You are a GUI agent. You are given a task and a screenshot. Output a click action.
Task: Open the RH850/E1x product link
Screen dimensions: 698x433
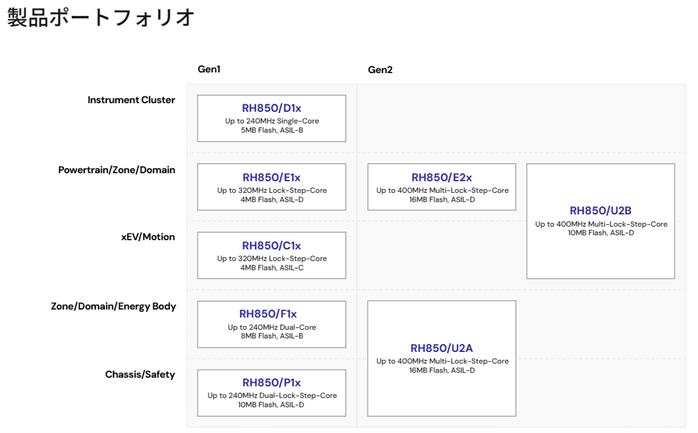tap(271, 177)
